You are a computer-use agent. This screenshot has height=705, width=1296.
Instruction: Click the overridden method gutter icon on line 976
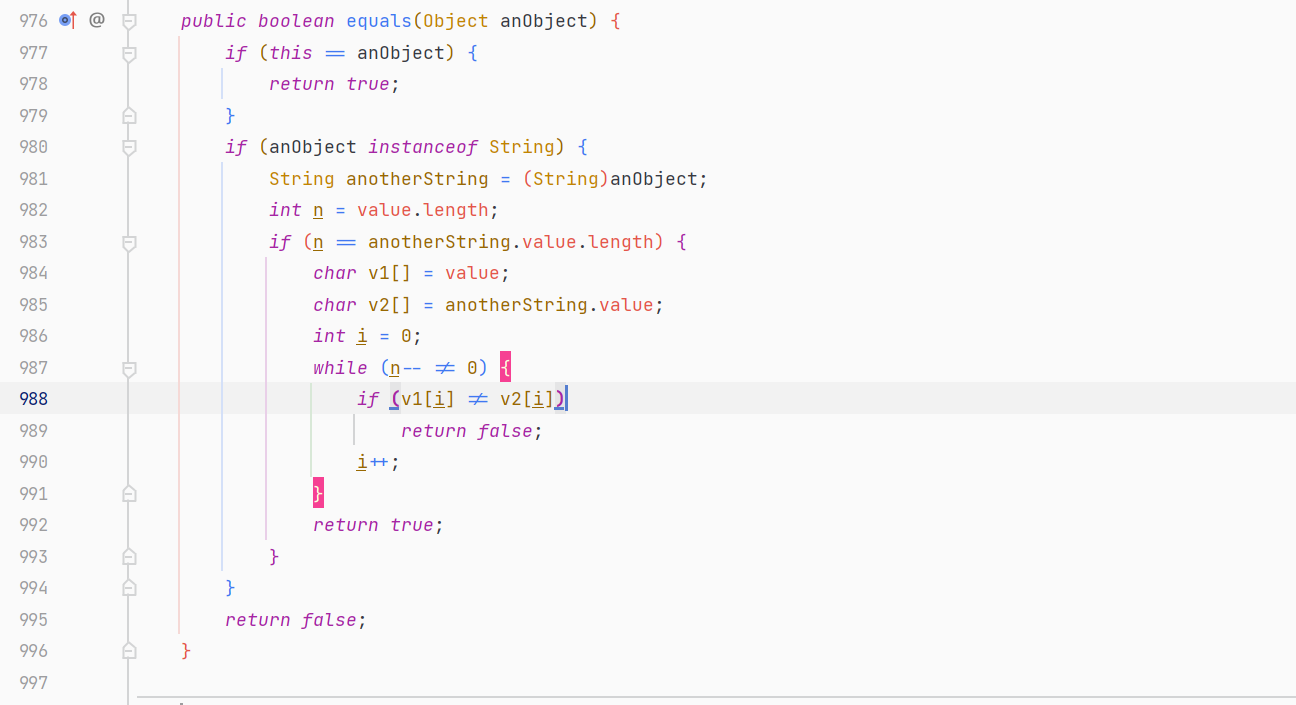click(x=68, y=19)
